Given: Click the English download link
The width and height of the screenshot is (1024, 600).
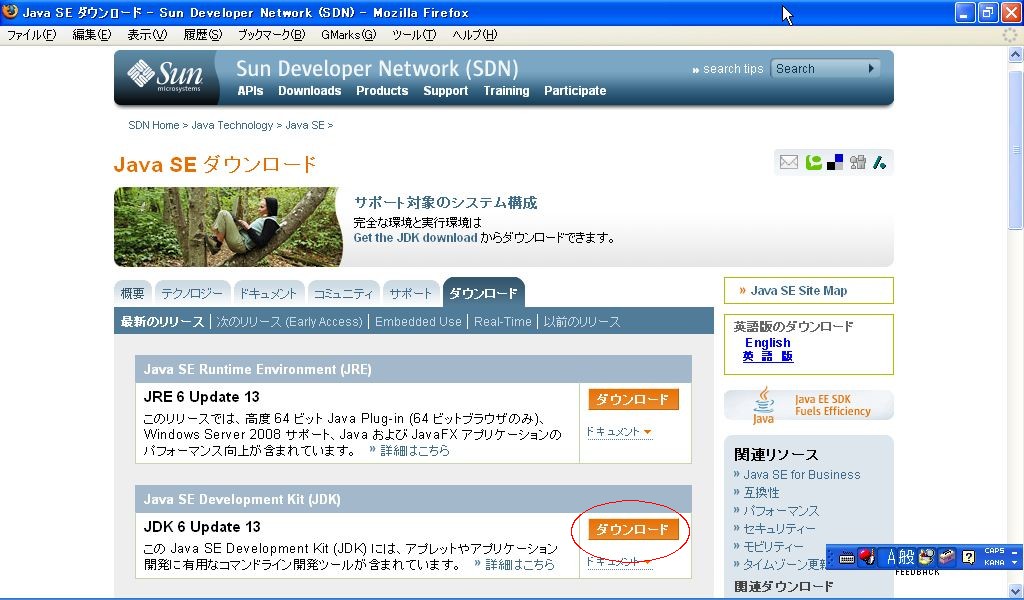Looking at the screenshot, I should pyautogui.click(x=767, y=343).
